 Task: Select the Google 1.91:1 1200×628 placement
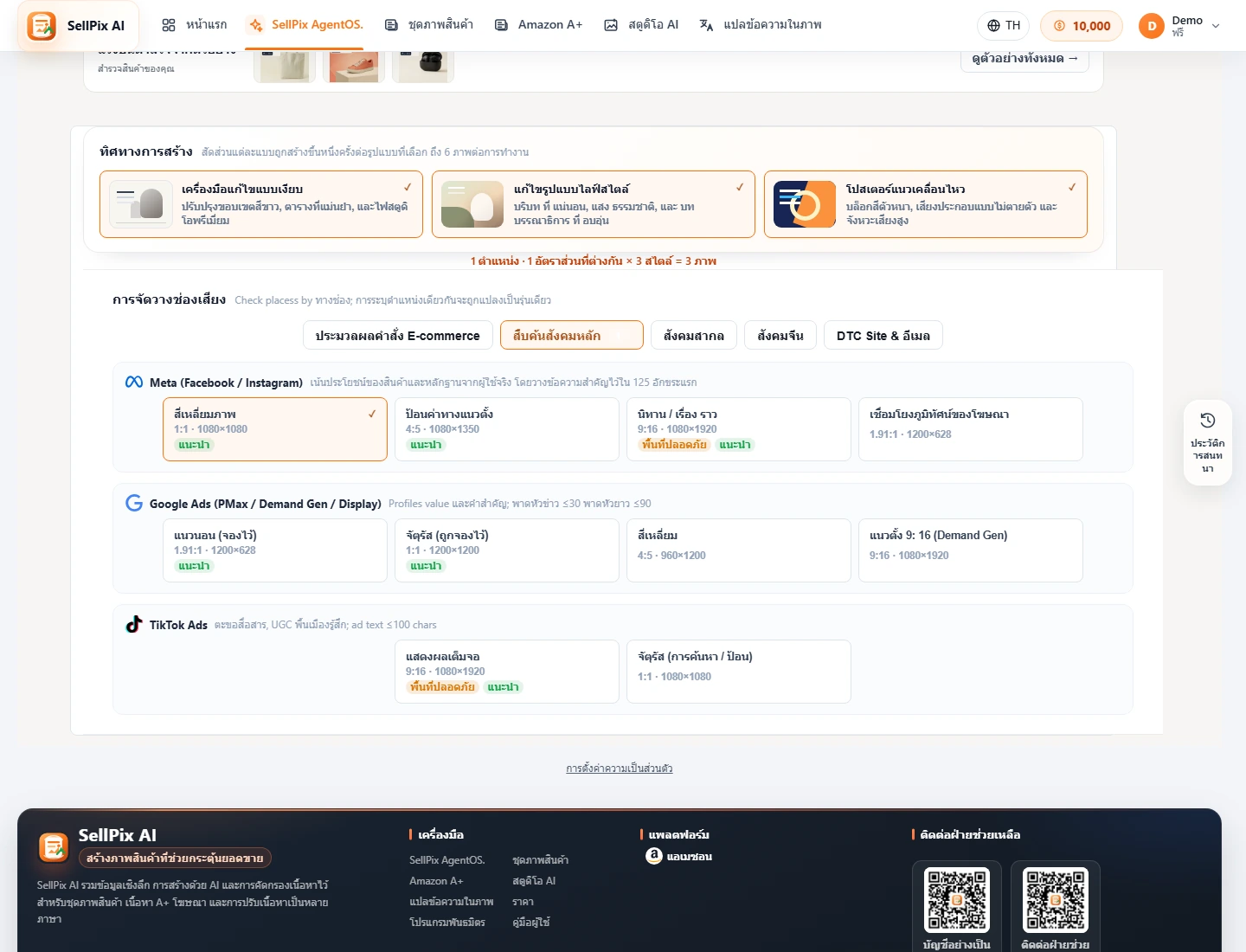[275, 550]
